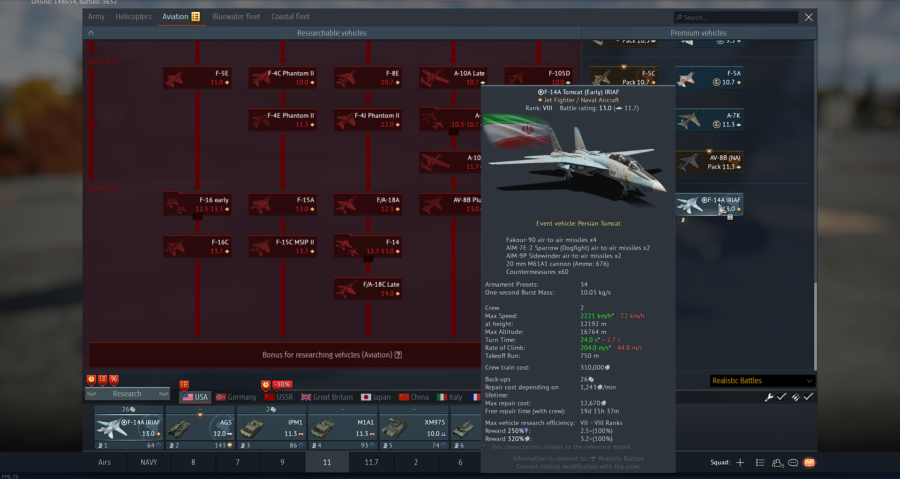Open the Bluewater fleet tab

(238, 17)
